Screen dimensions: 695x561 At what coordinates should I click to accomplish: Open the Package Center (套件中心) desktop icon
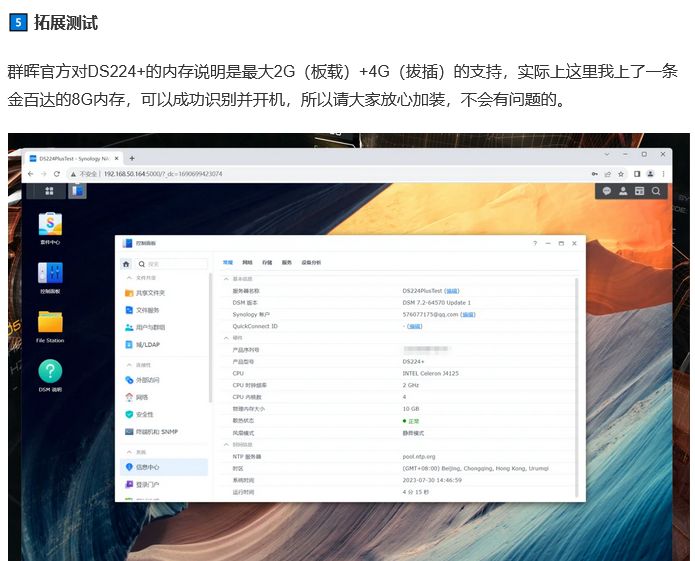click(50, 229)
